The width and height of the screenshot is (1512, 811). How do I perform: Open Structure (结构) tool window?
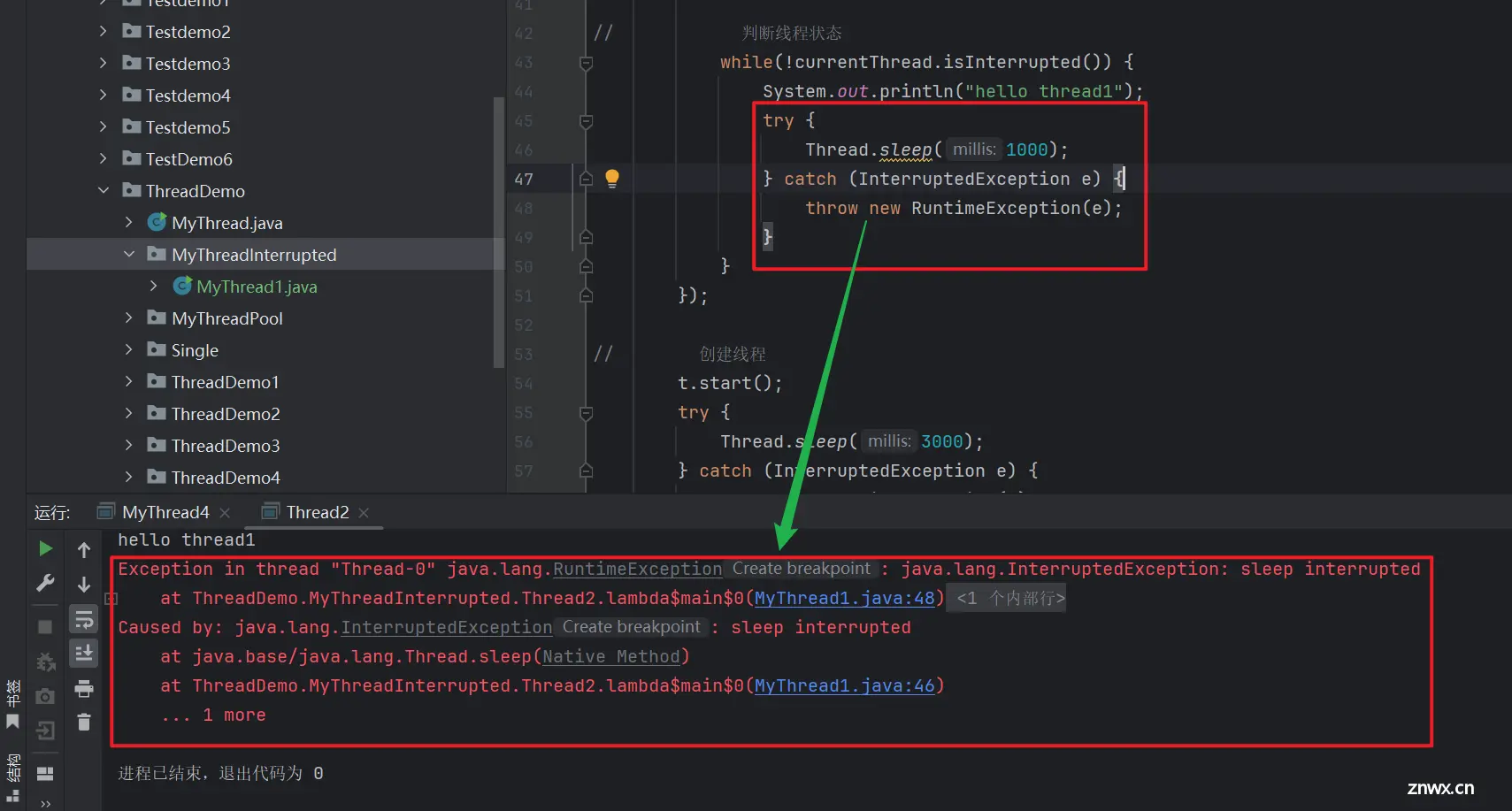pyautogui.click(x=12, y=777)
